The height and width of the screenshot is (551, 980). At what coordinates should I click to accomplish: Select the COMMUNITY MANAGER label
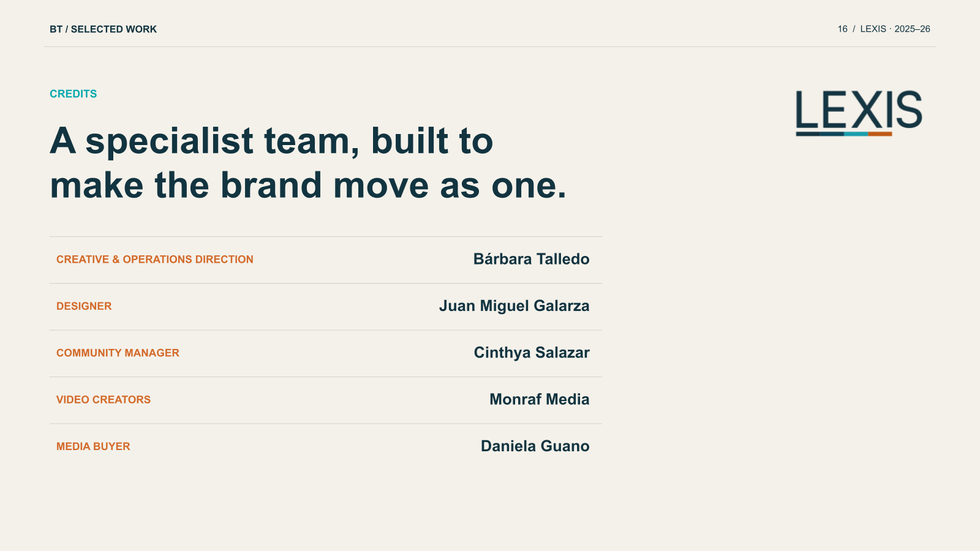[118, 353]
